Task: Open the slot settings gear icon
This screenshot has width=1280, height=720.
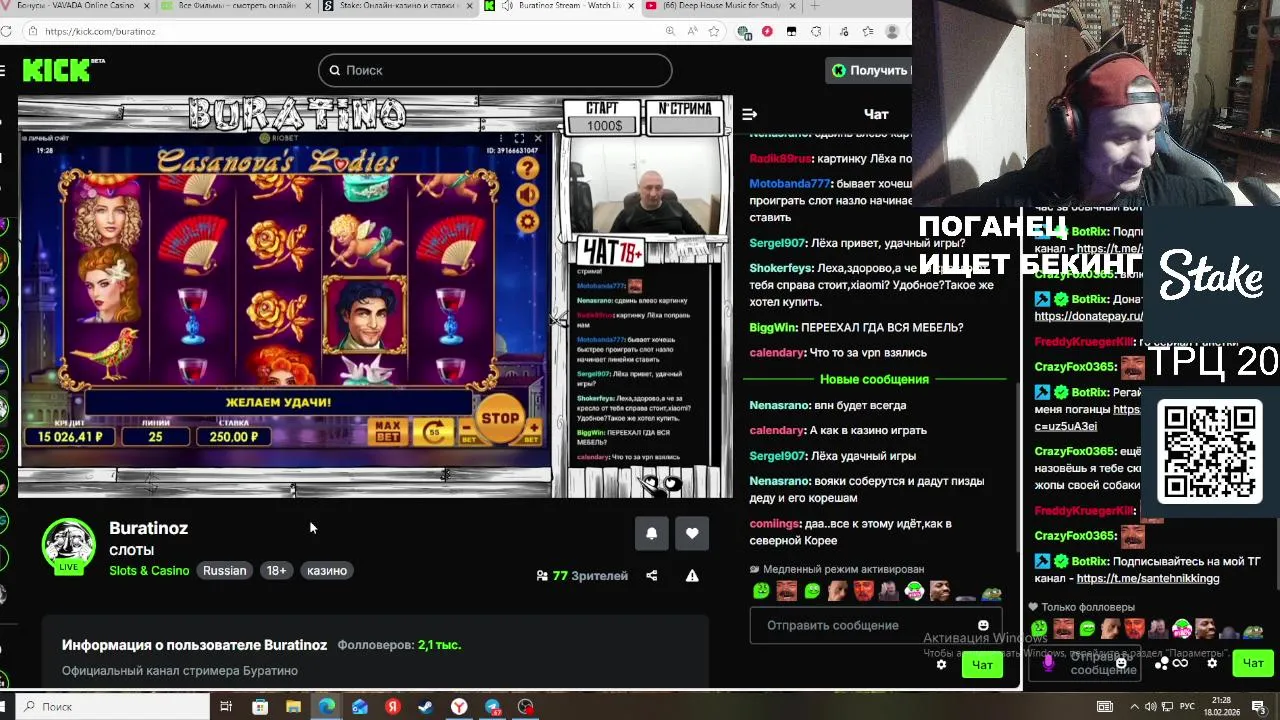Action: click(527, 222)
